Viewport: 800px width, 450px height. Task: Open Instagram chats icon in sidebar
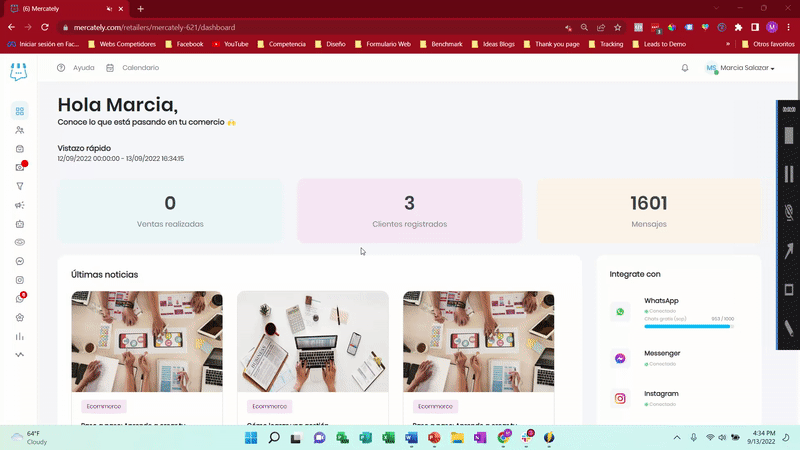click(x=19, y=280)
